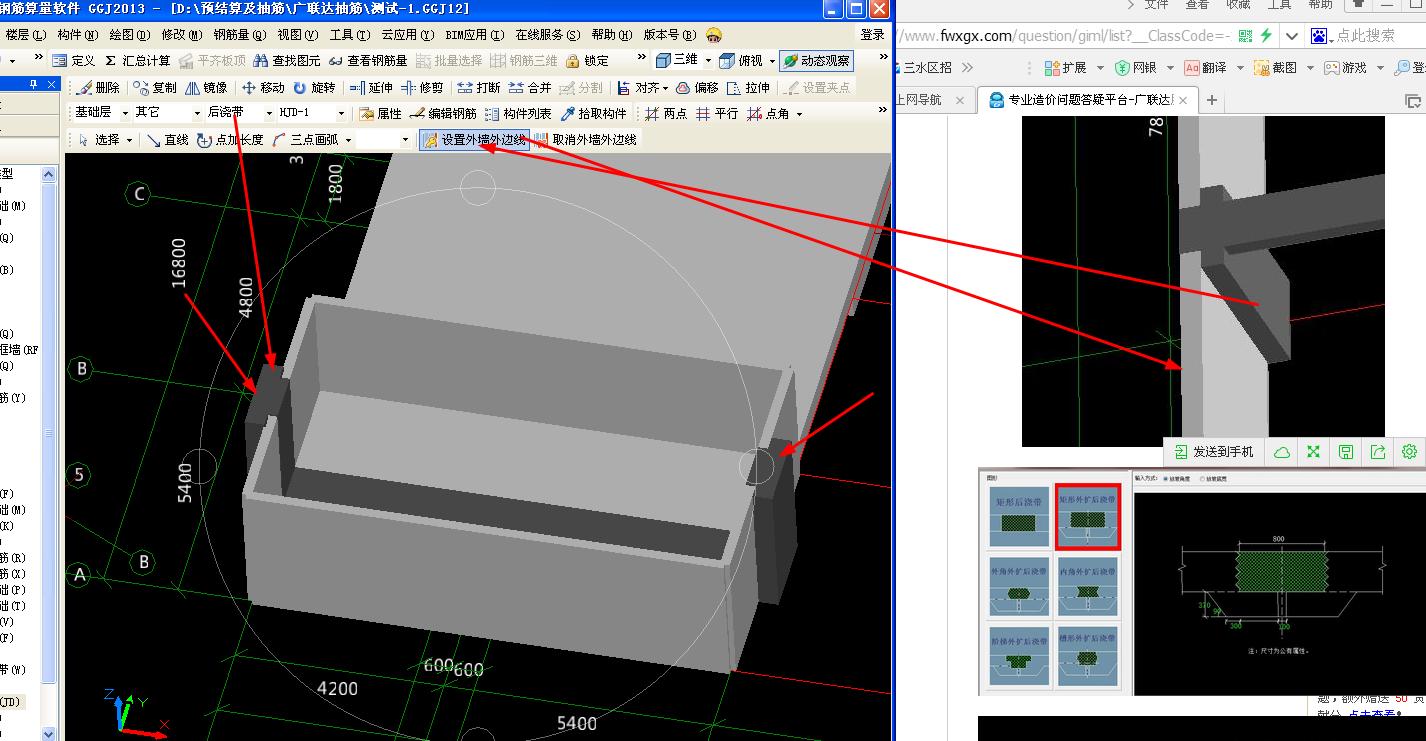This screenshot has height=741, width=1426.
Task: Click the QR code icon in address bar
Action: click(x=1244, y=36)
